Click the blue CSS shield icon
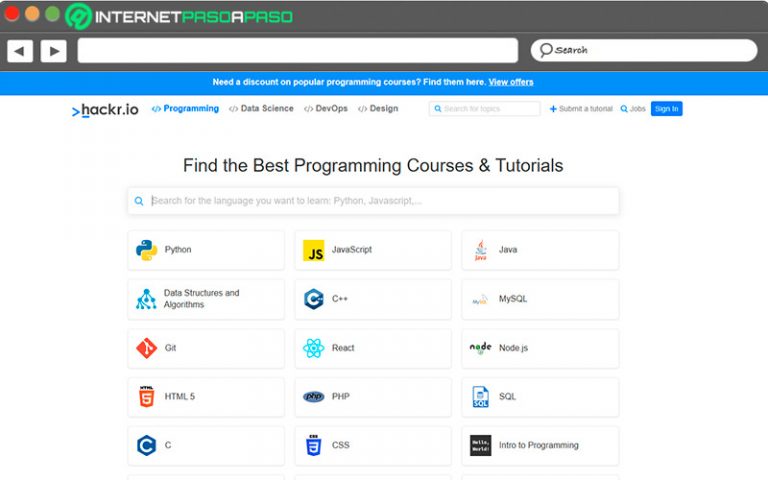The image size is (768, 480). click(x=313, y=445)
